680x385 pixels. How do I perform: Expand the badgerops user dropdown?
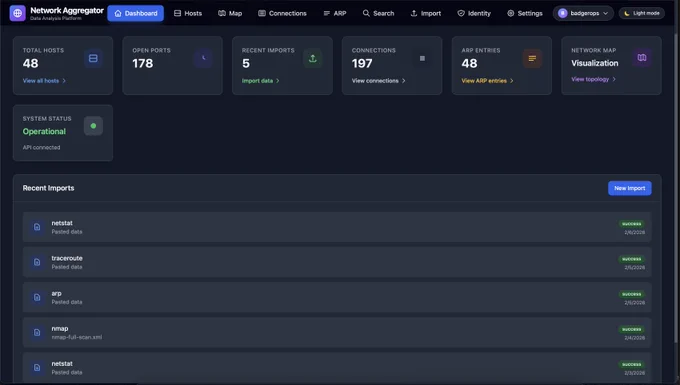tap(583, 13)
